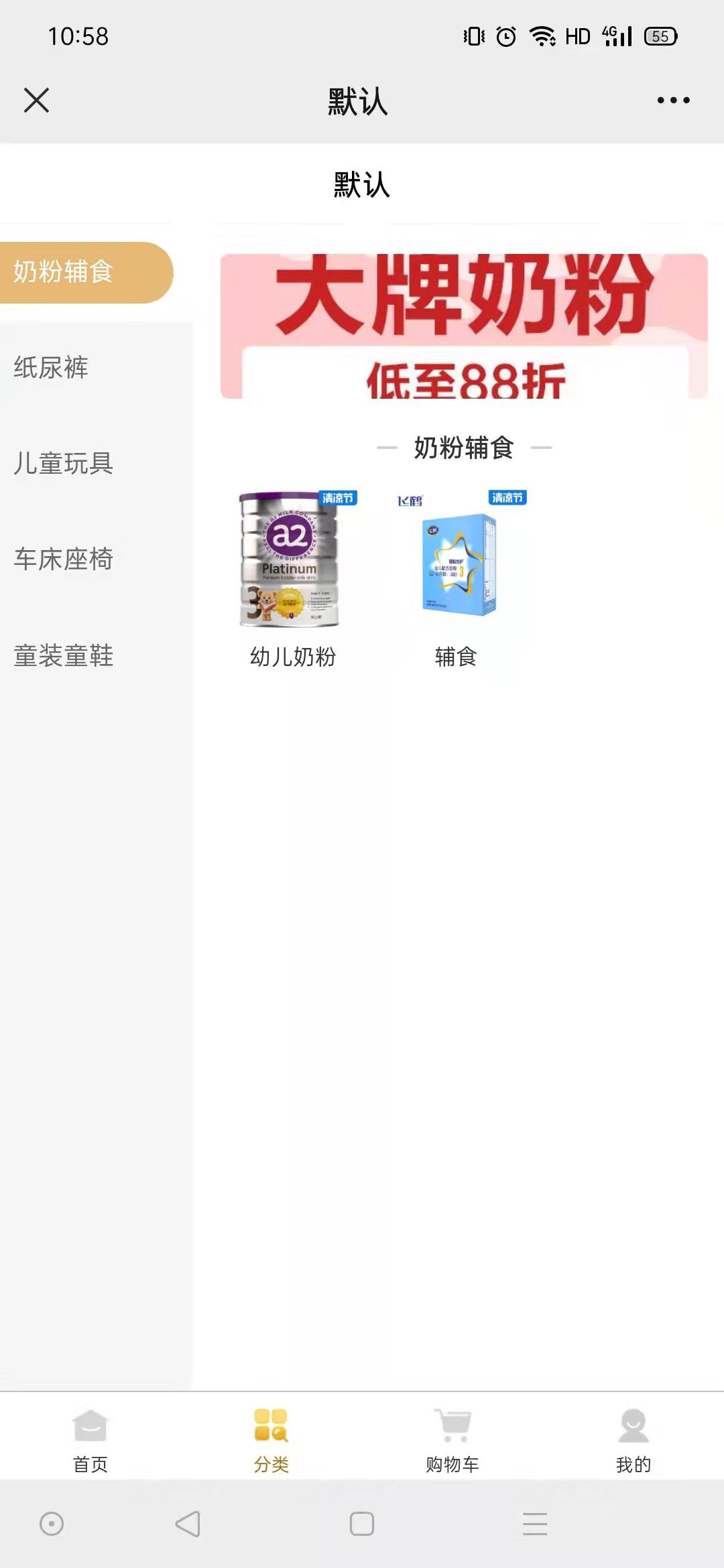This screenshot has height=1568, width=724.
Task: Open the three-dot more options menu
Action: (673, 101)
